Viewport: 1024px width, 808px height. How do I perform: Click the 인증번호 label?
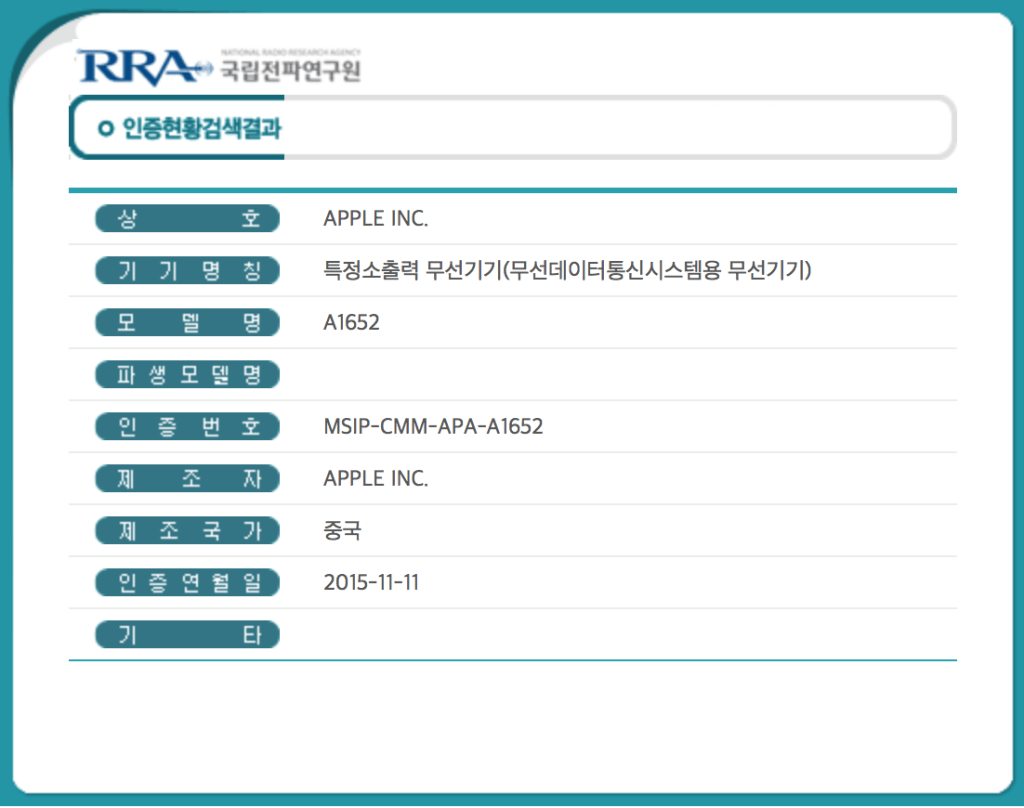click(x=187, y=427)
